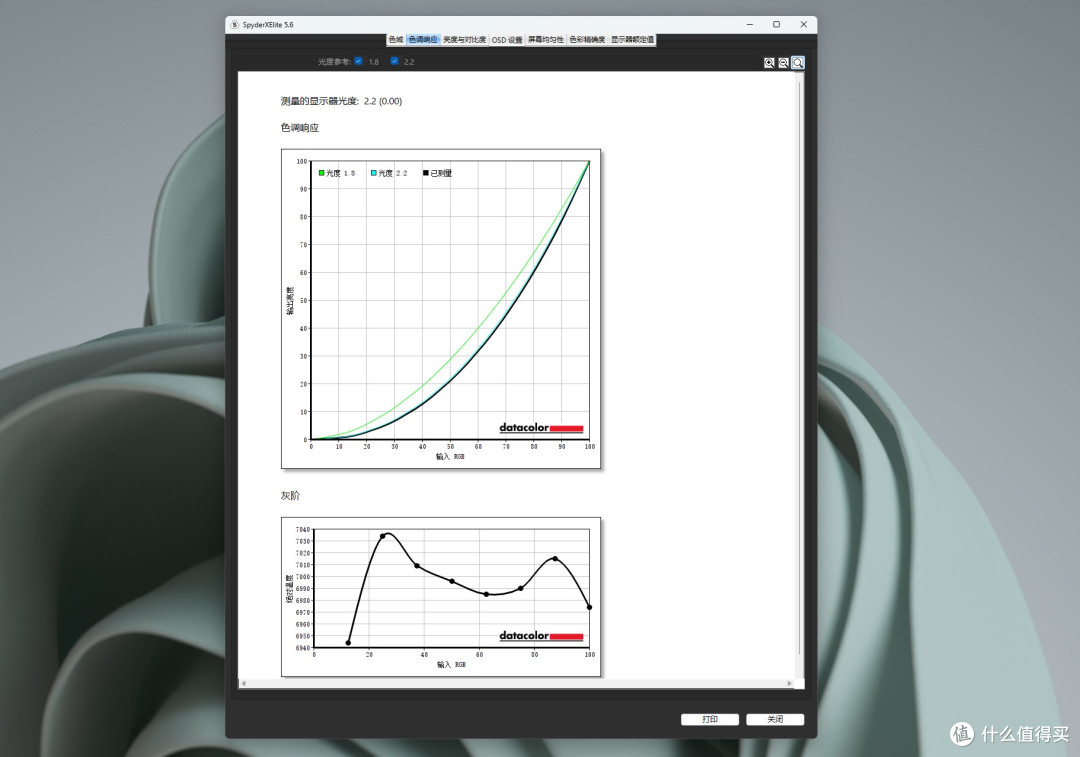Viewport: 1080px width, 757px height.
Task: Maximize the SpyderXElite window
Action: tap(776, 25)
